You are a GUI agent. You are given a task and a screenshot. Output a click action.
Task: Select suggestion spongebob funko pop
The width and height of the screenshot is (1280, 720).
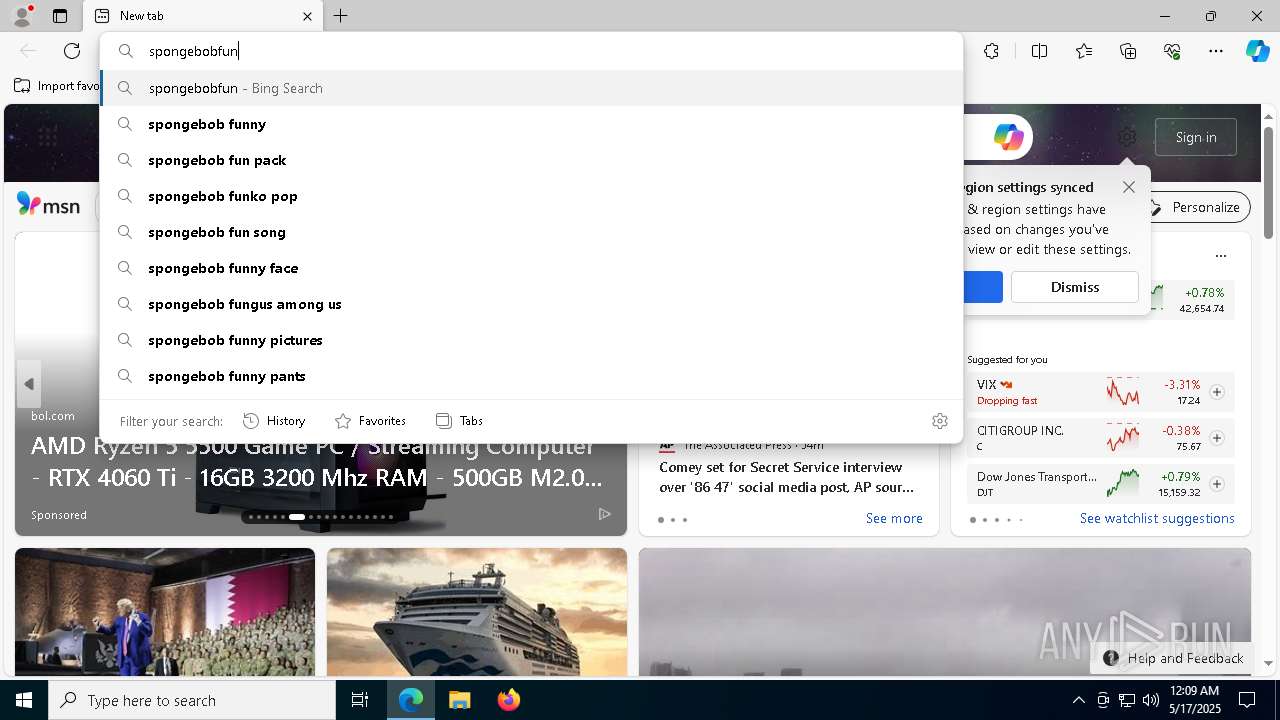coord(531,196)
